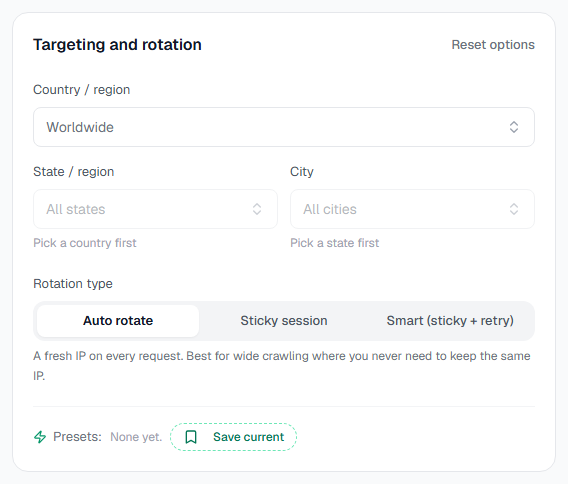Switch to Sticky session rotation
This screenshot has width=568, height=484.
284,321
